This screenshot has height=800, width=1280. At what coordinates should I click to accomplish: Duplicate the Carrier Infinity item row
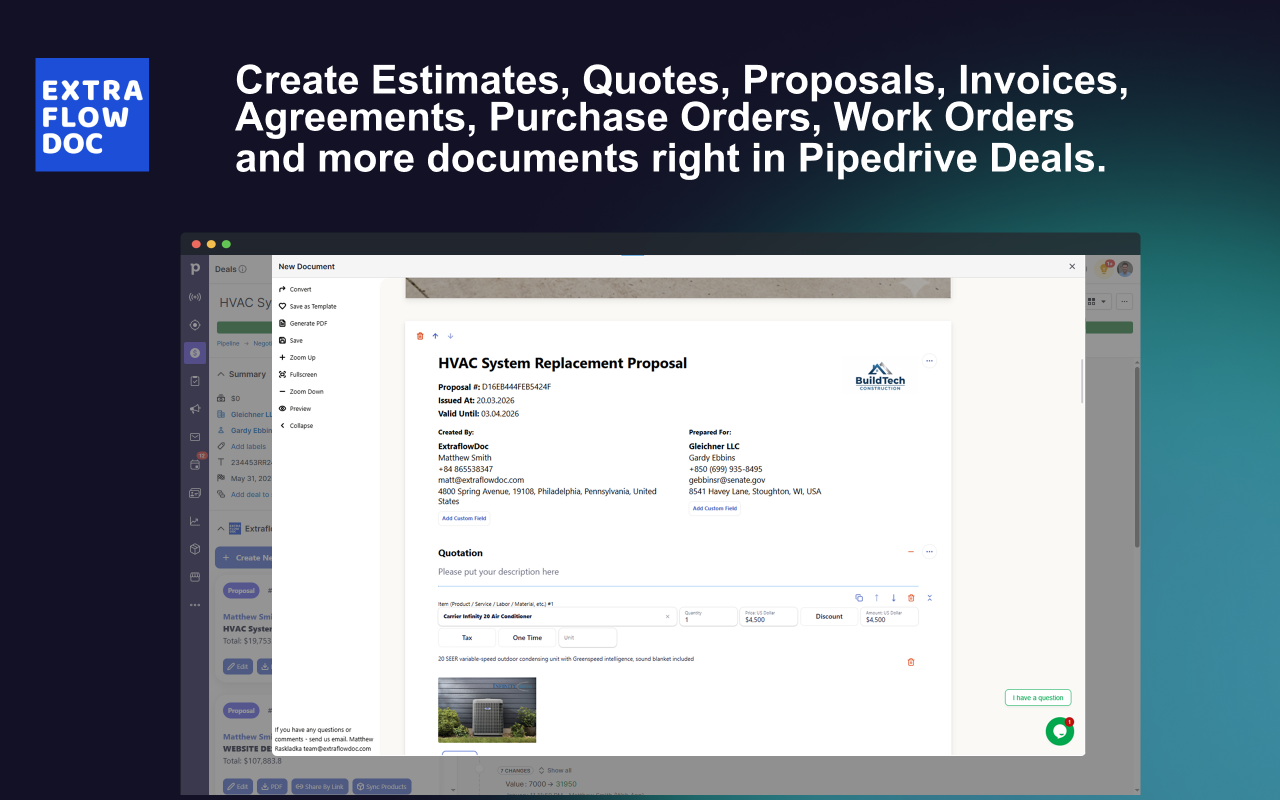point(859,597)
